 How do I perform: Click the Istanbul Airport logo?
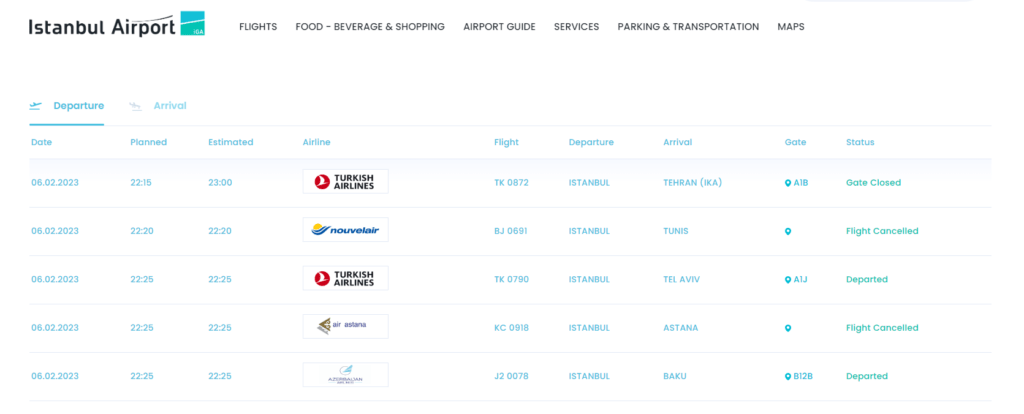click(117, 25)
